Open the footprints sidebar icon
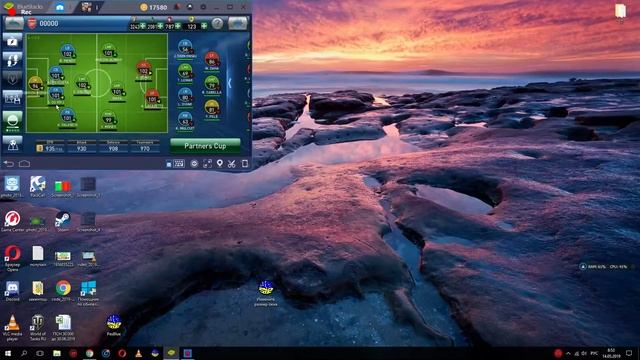Viewport: 640px width, 360px height. (x=12, y=60)
